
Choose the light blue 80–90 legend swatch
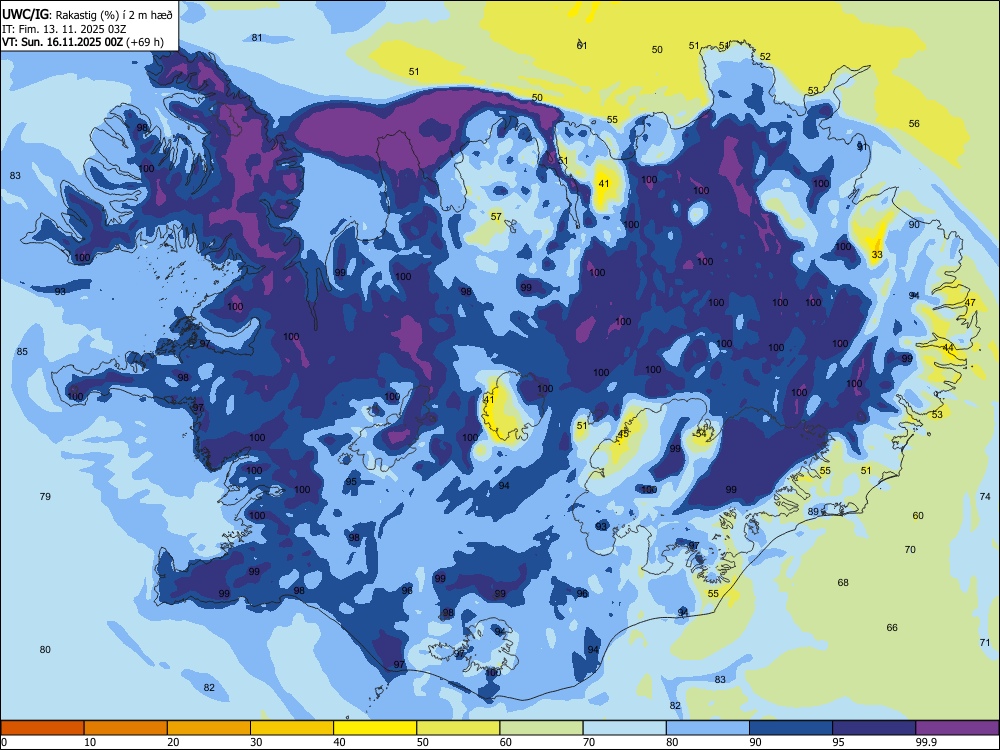pyautogui.click(x=707, y=728)
